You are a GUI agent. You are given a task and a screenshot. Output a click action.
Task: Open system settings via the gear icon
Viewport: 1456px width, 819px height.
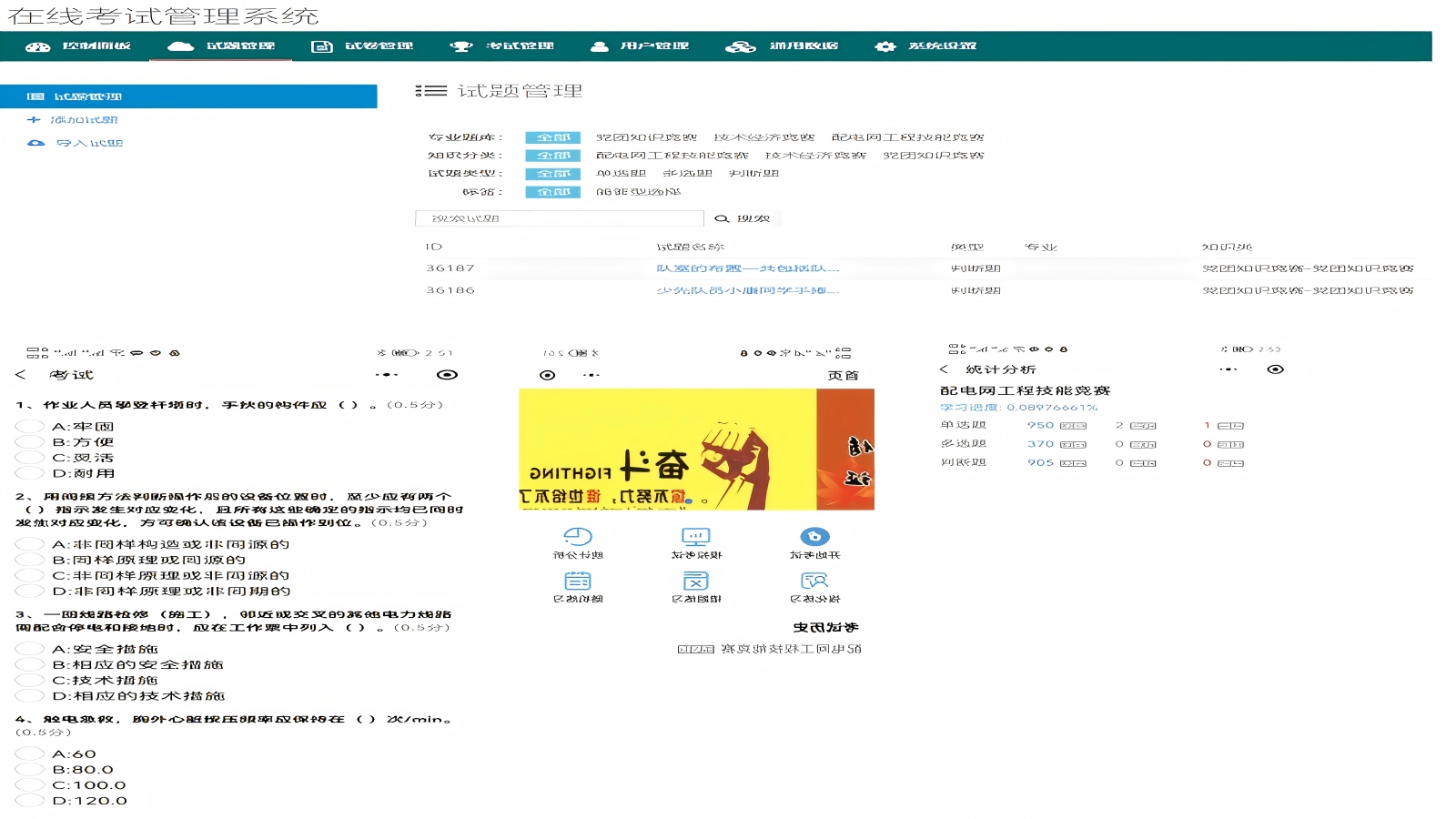click(885, 46)
